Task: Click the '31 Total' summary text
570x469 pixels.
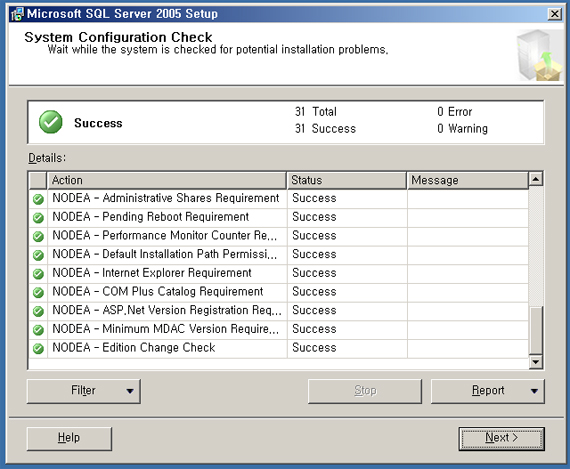Action: (x=316, y=112)
